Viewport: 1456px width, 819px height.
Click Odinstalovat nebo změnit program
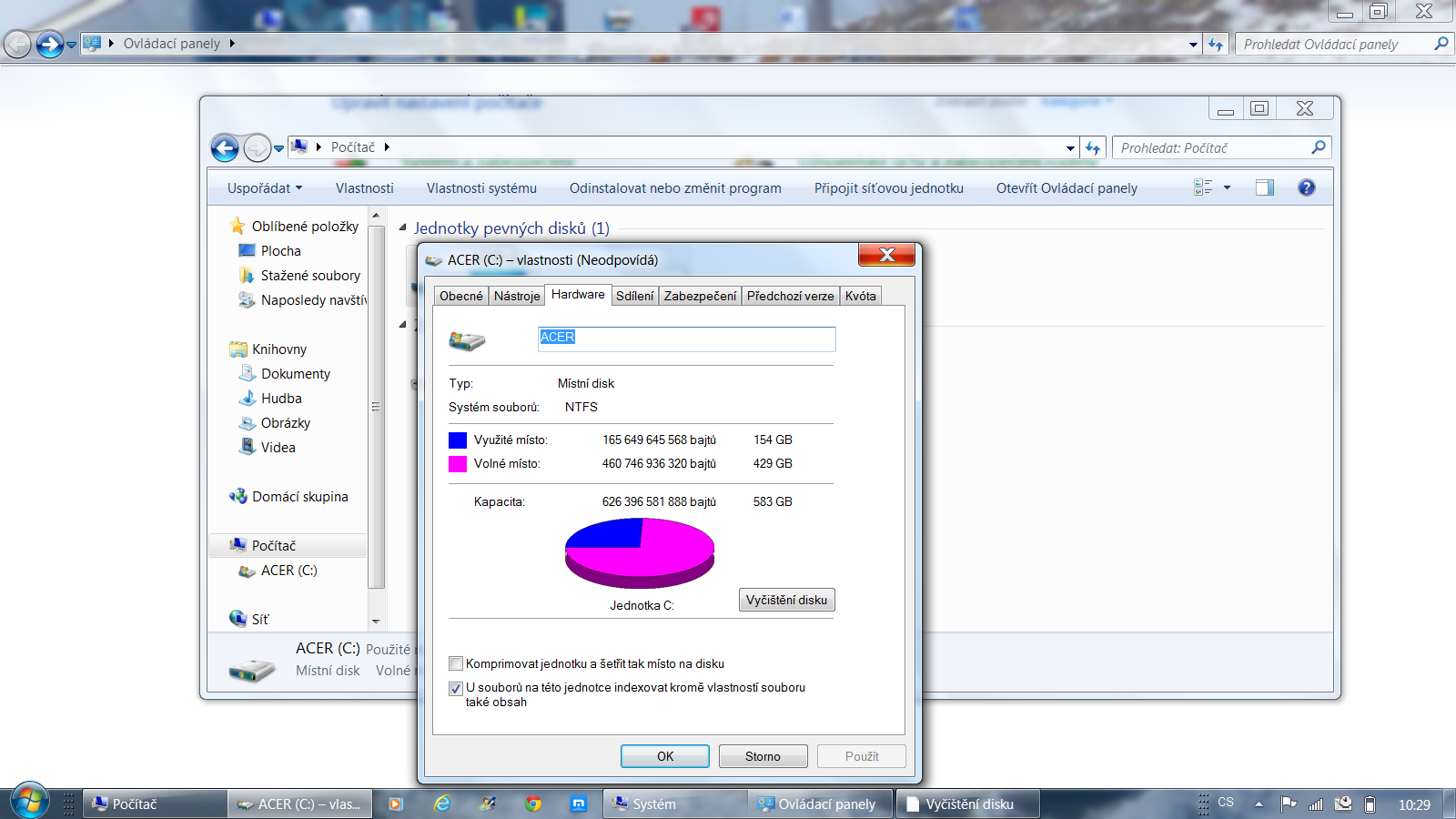pos(675,187)
